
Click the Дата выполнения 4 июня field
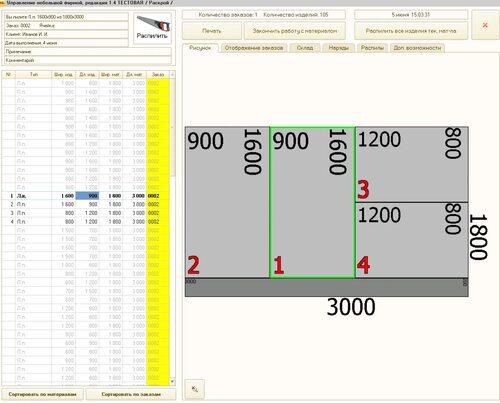(x=66, y=43)
